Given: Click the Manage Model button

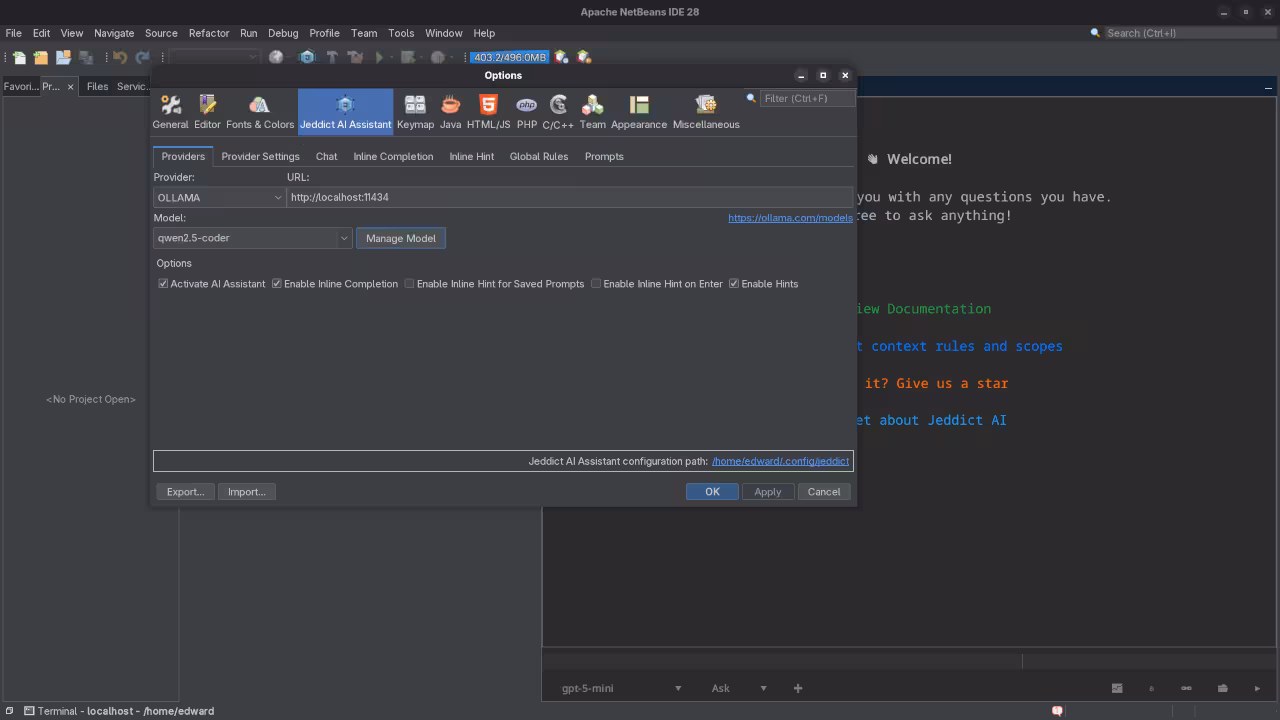Looking at the screenshot, I should pyautogui.click(x=400, y=238).
